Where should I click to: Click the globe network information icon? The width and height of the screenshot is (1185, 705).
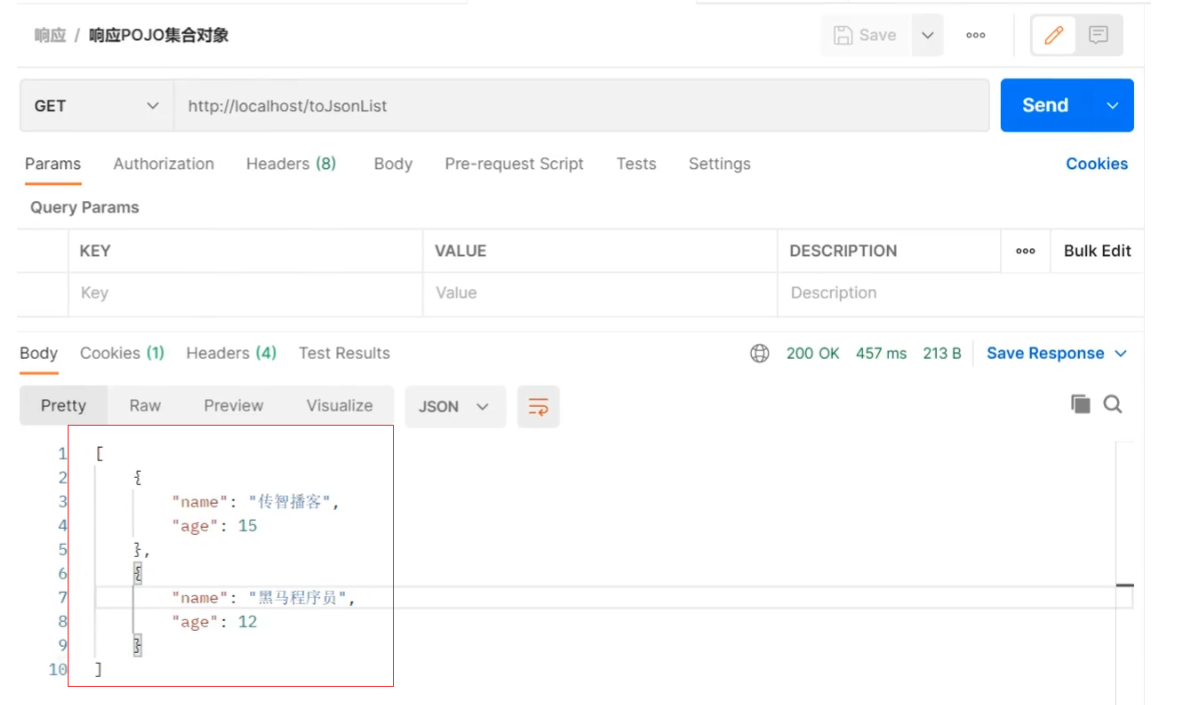(760, 354)
